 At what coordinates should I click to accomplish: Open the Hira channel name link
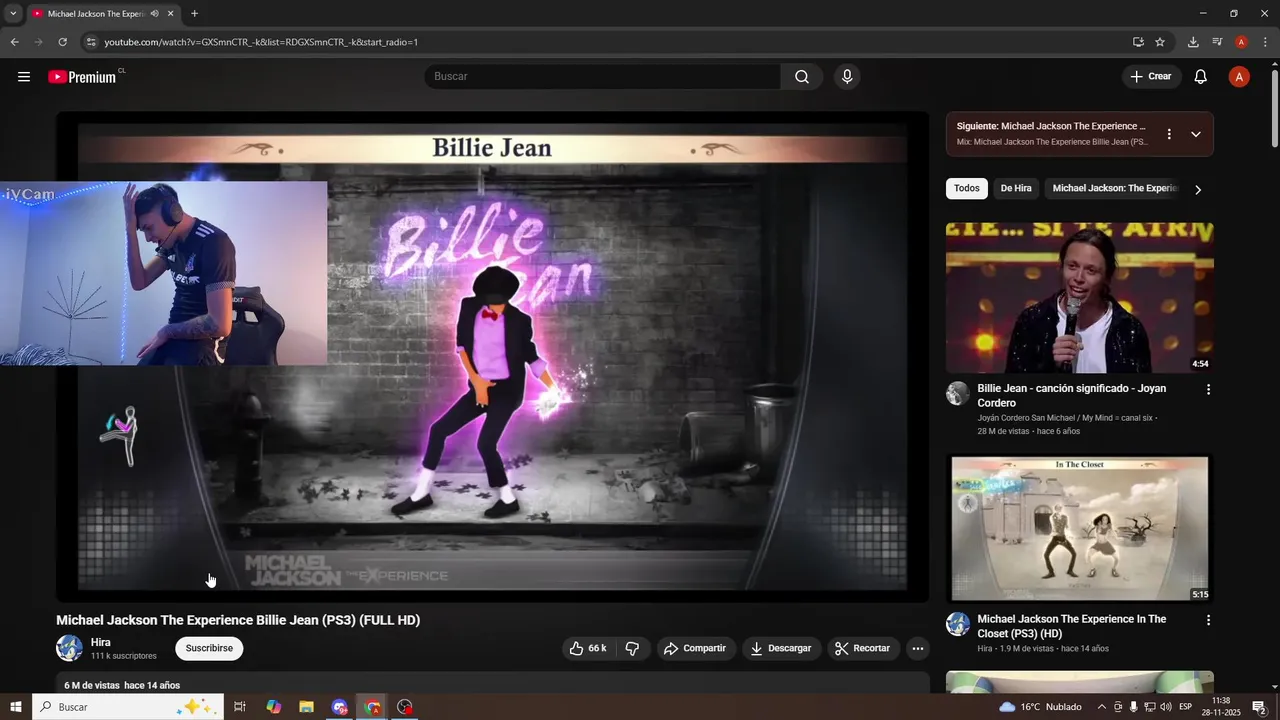101,642
